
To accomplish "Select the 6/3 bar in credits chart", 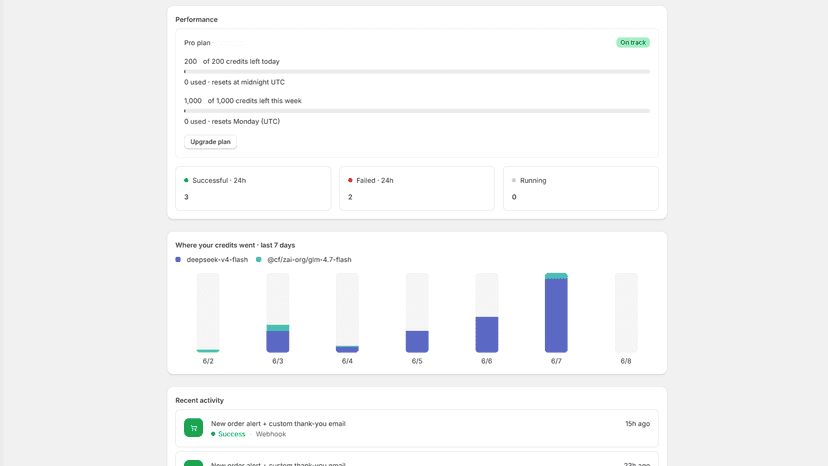I will click(x=278, y=313).
